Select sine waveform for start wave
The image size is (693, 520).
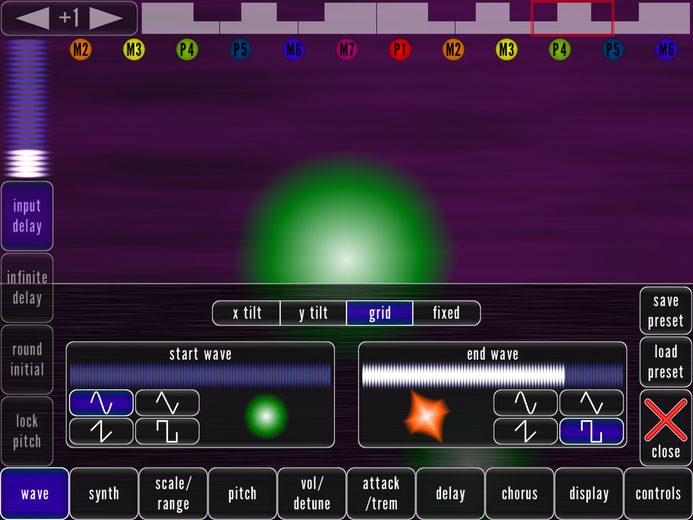pyautogui.click(x=101, y=403)
